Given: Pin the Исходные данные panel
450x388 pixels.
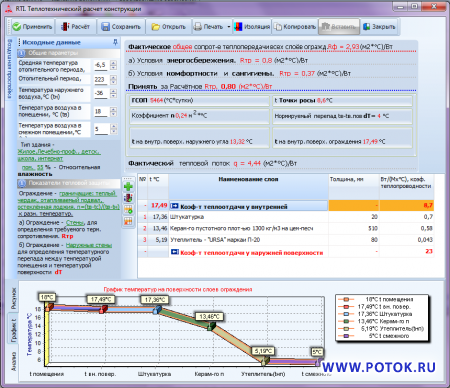Looking at the screenshot, I should (115, 42).
